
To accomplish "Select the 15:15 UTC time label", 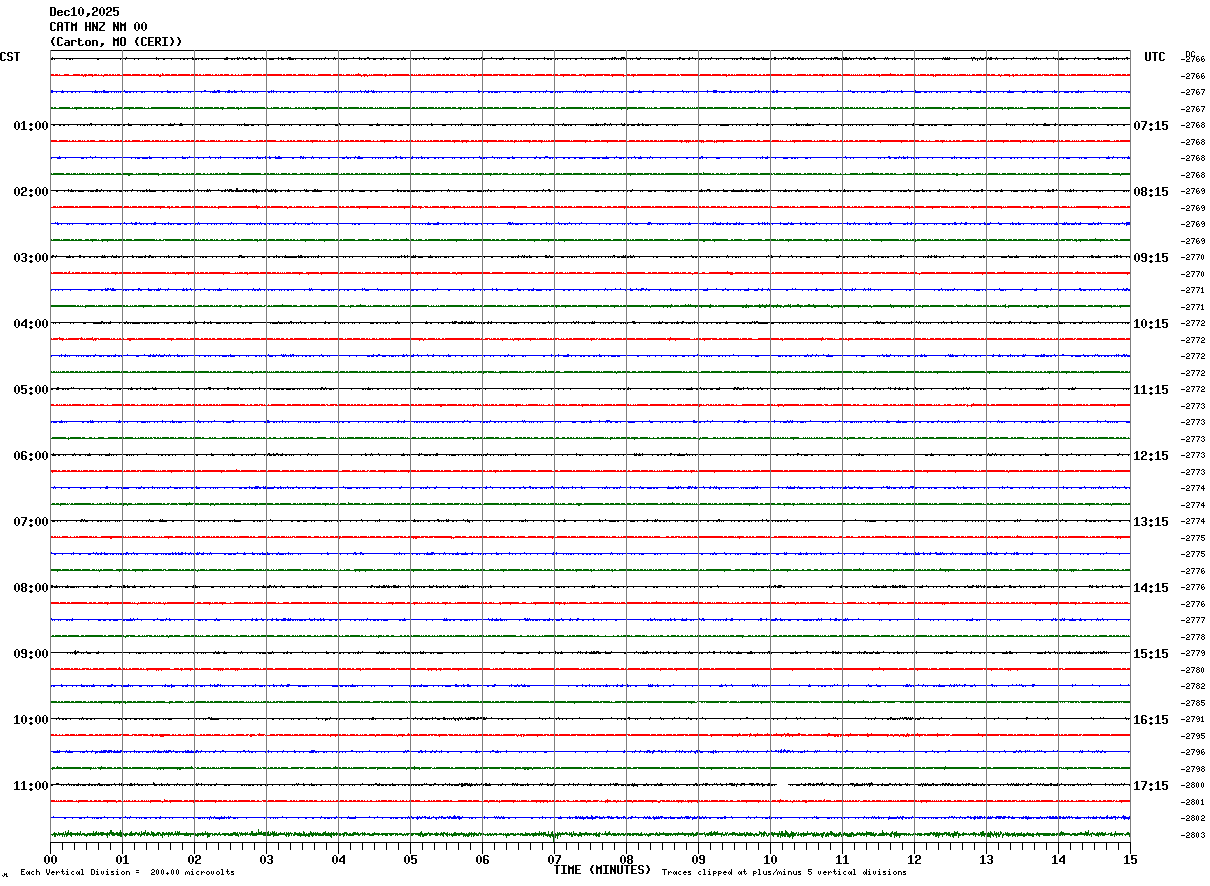I will [x=1151, y=654].
